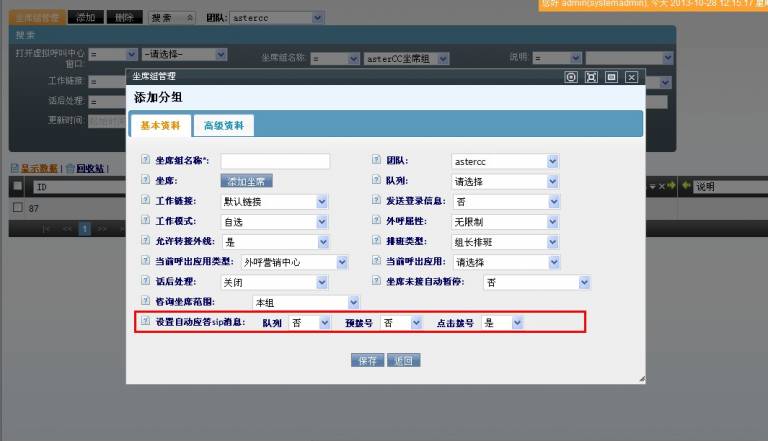Click 添加 in the top toolbar
Image resolution: width=768 pixels, height=441 pixels.
coord(86,18)
